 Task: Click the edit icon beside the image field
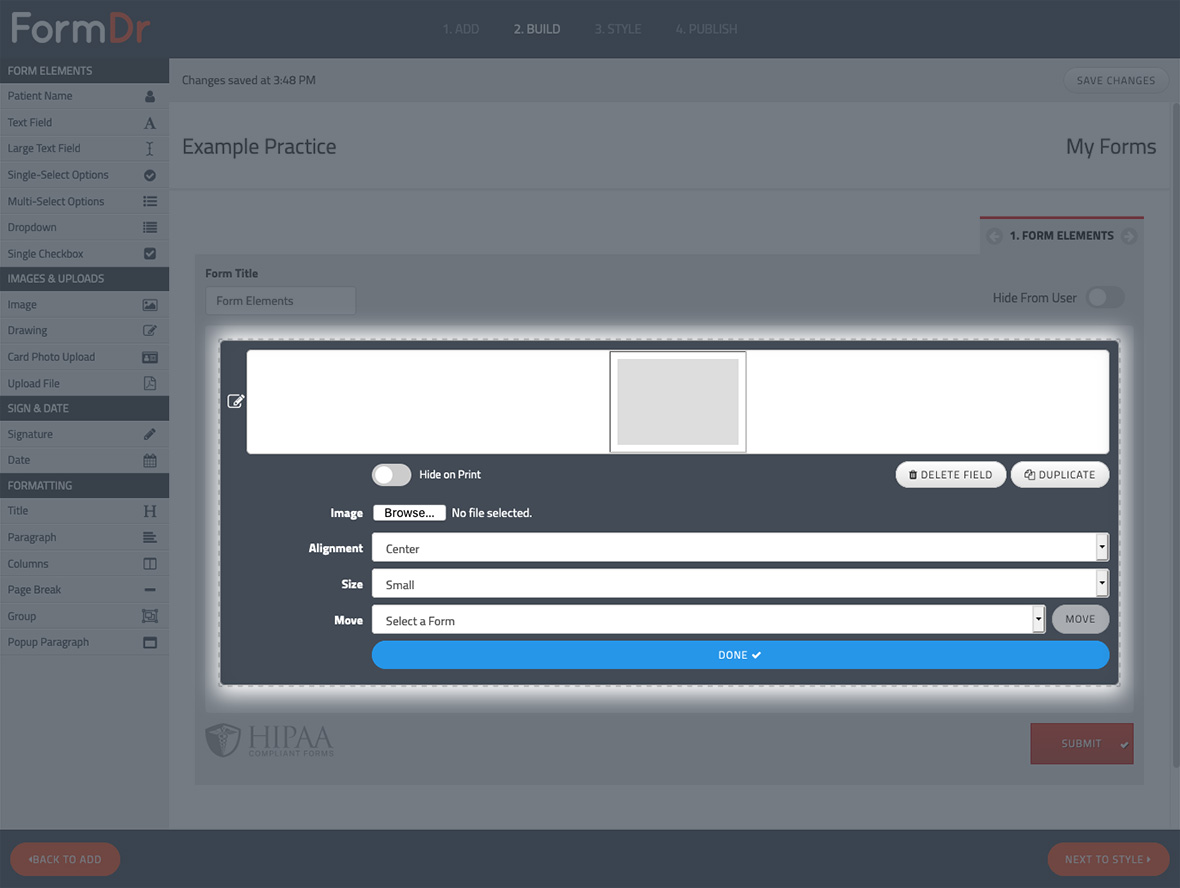[236, 401]
